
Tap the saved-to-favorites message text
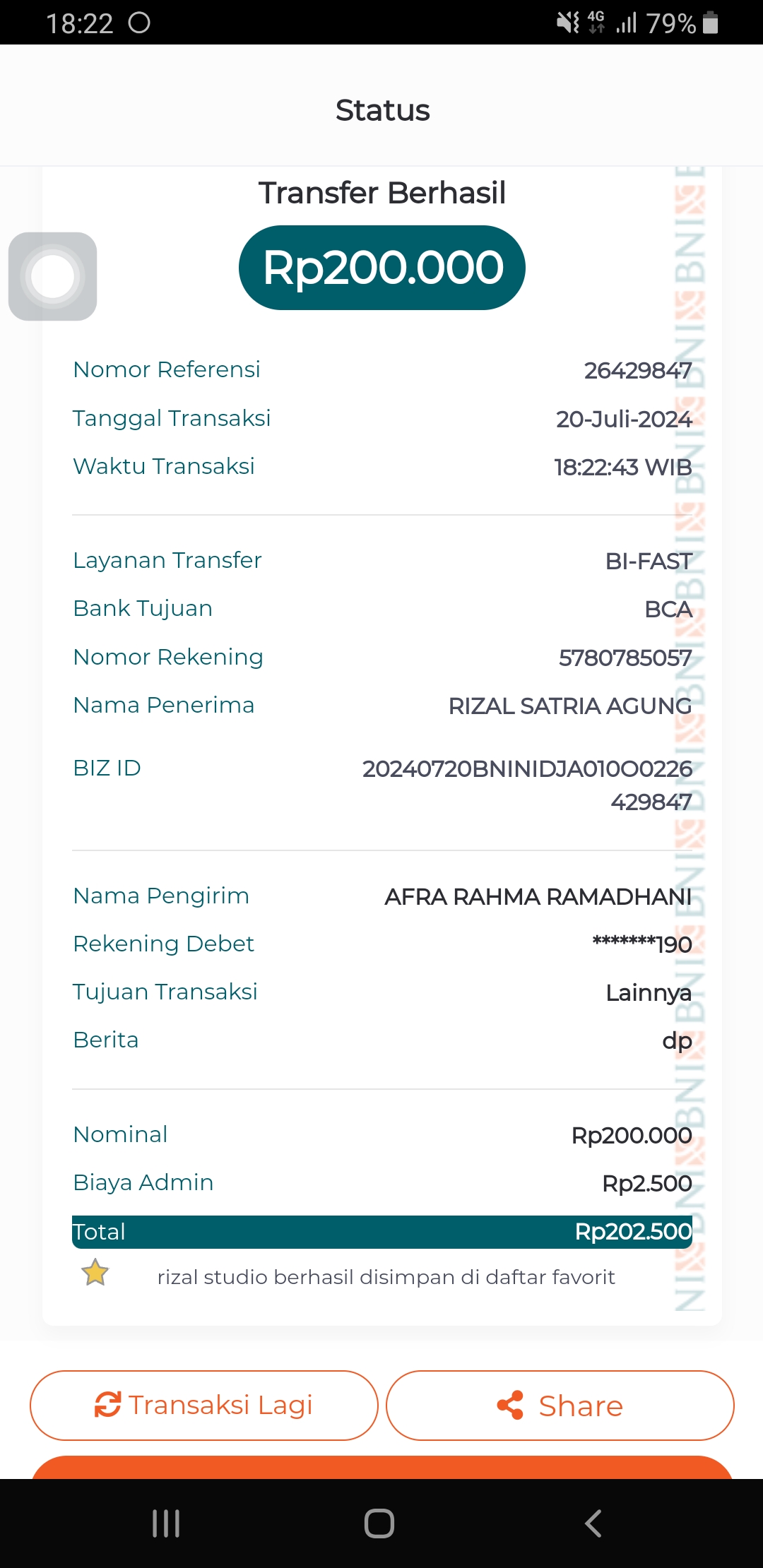(386, 1277)
